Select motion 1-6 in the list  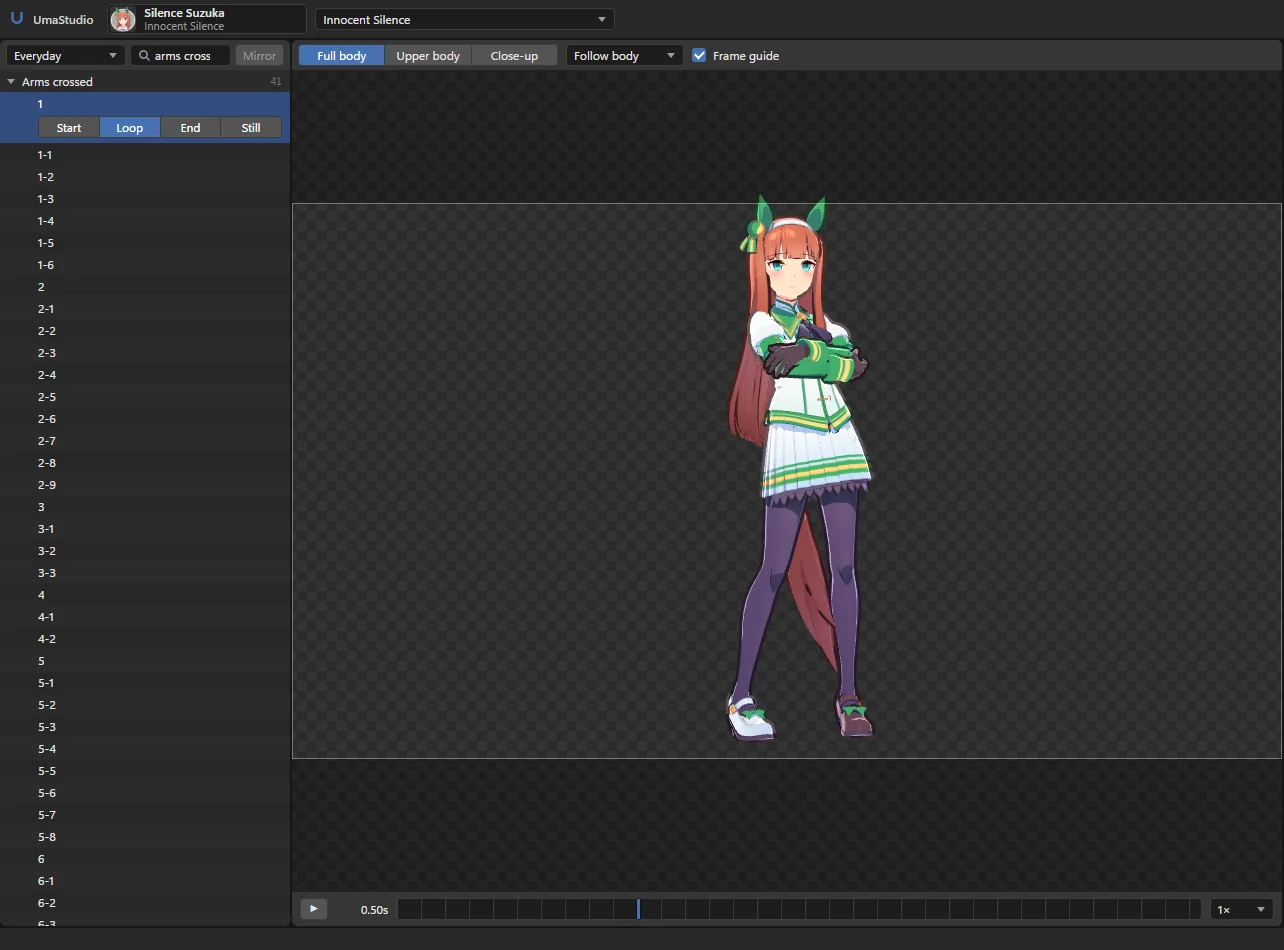(145, 265)
